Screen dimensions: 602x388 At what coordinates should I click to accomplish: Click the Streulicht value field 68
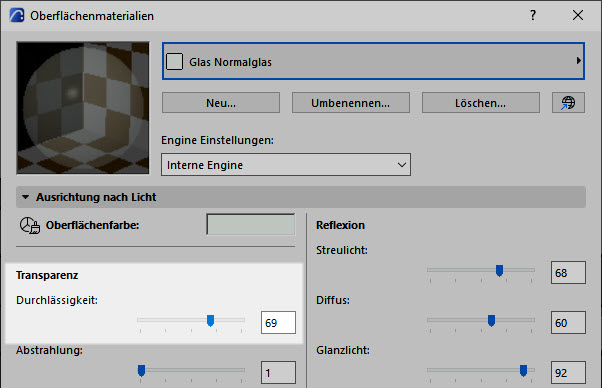coord(568,272)
